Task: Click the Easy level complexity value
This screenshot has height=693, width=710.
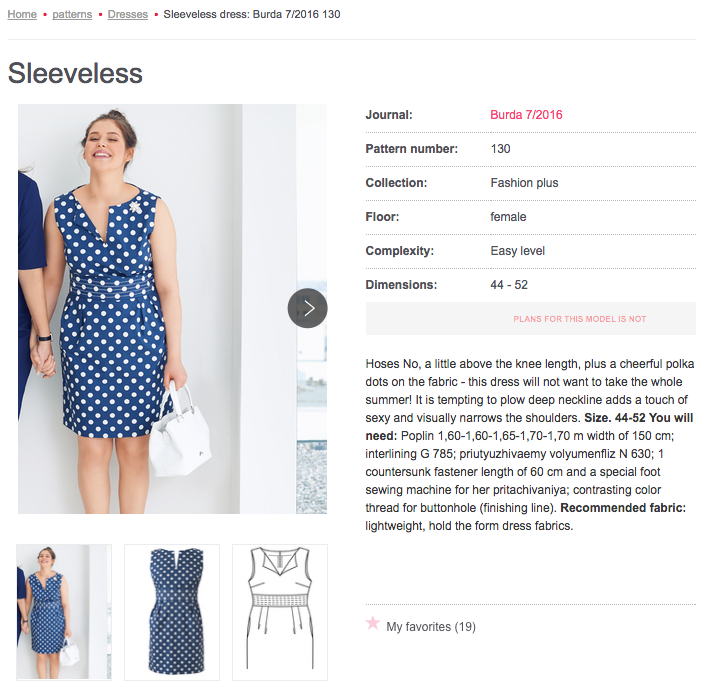Action: (x=517, y=251)
